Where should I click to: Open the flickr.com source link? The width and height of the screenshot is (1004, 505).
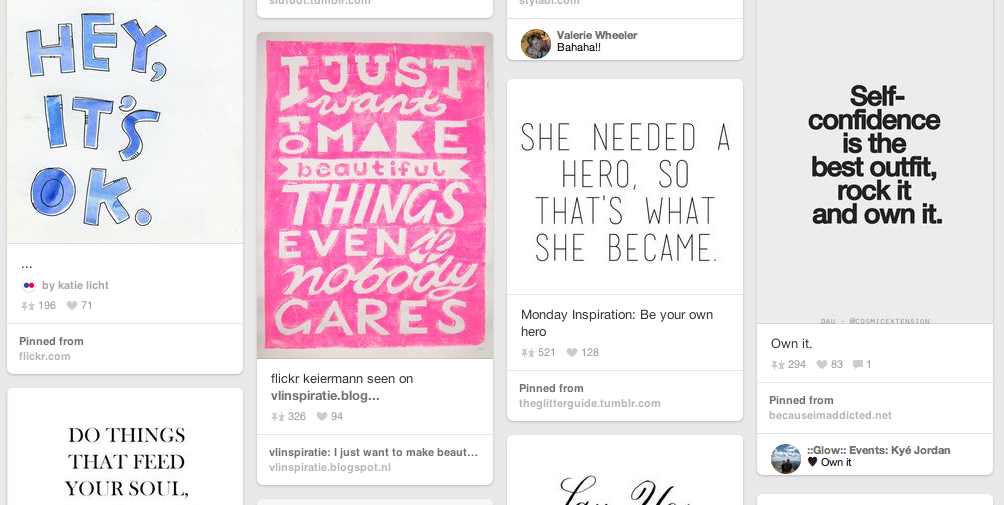(x=45, y=357)
